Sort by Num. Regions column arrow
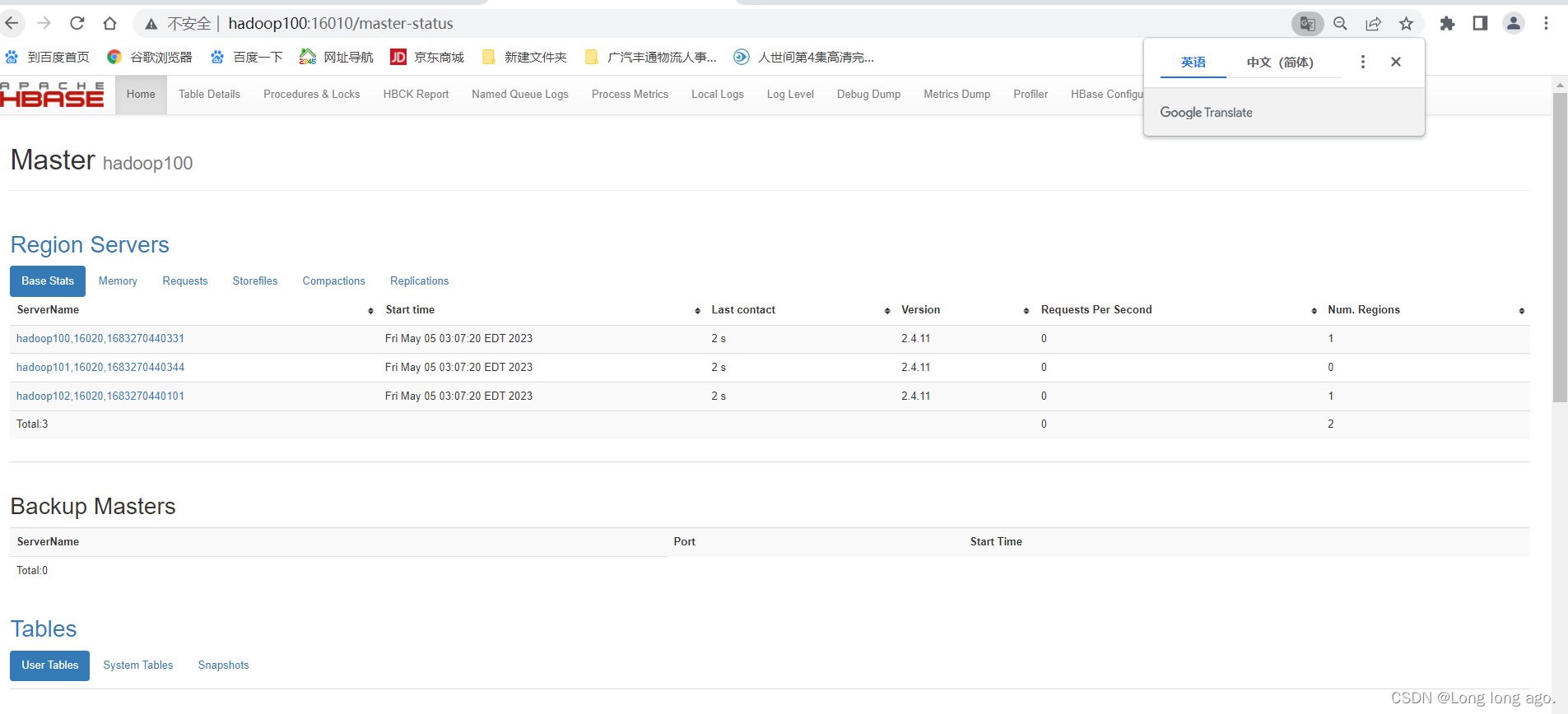Image resolution: width=1568 pixels, height=714 pixels. click(1521, 311)
